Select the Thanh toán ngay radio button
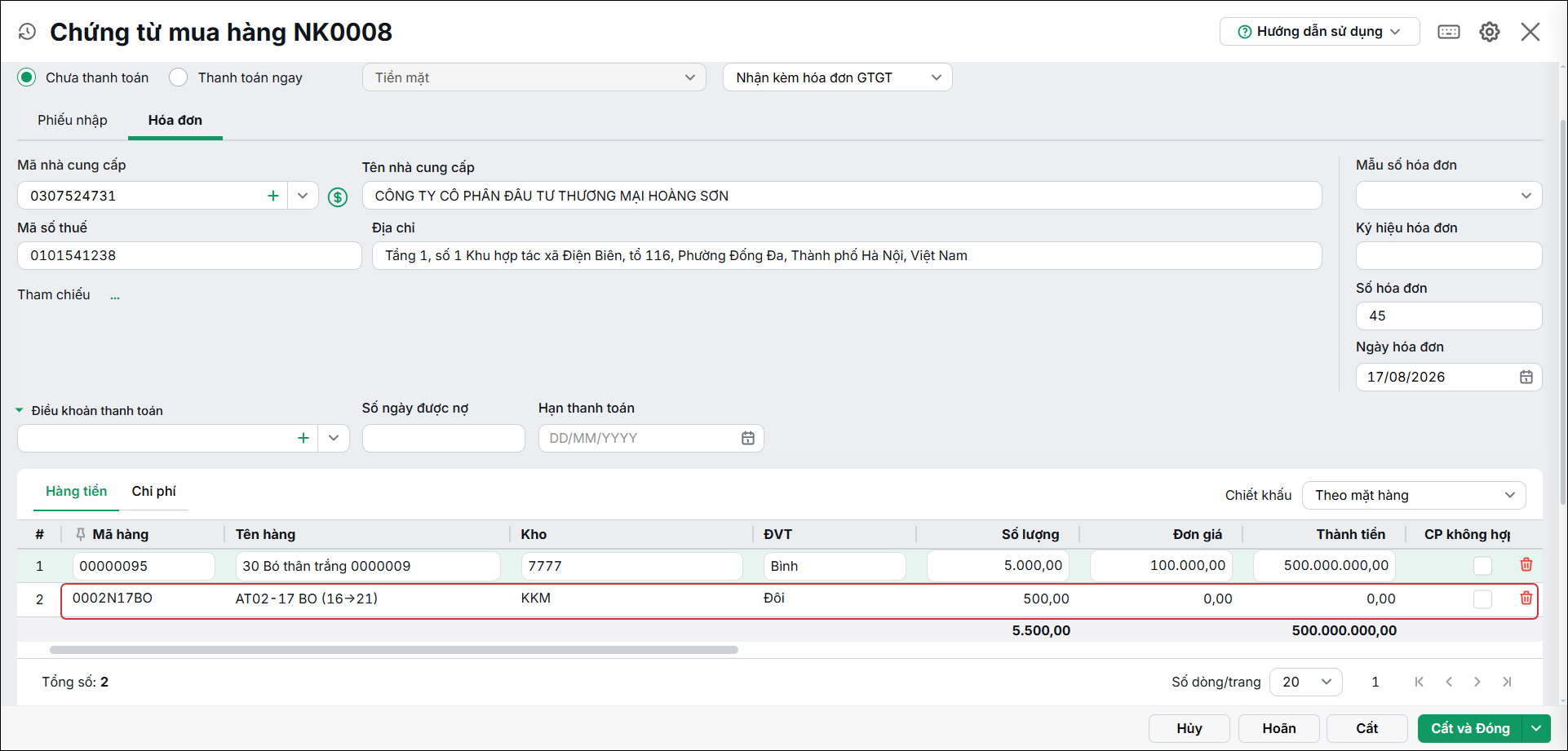The width and height of the screenshot is (1568, 751). click(179, 77)
